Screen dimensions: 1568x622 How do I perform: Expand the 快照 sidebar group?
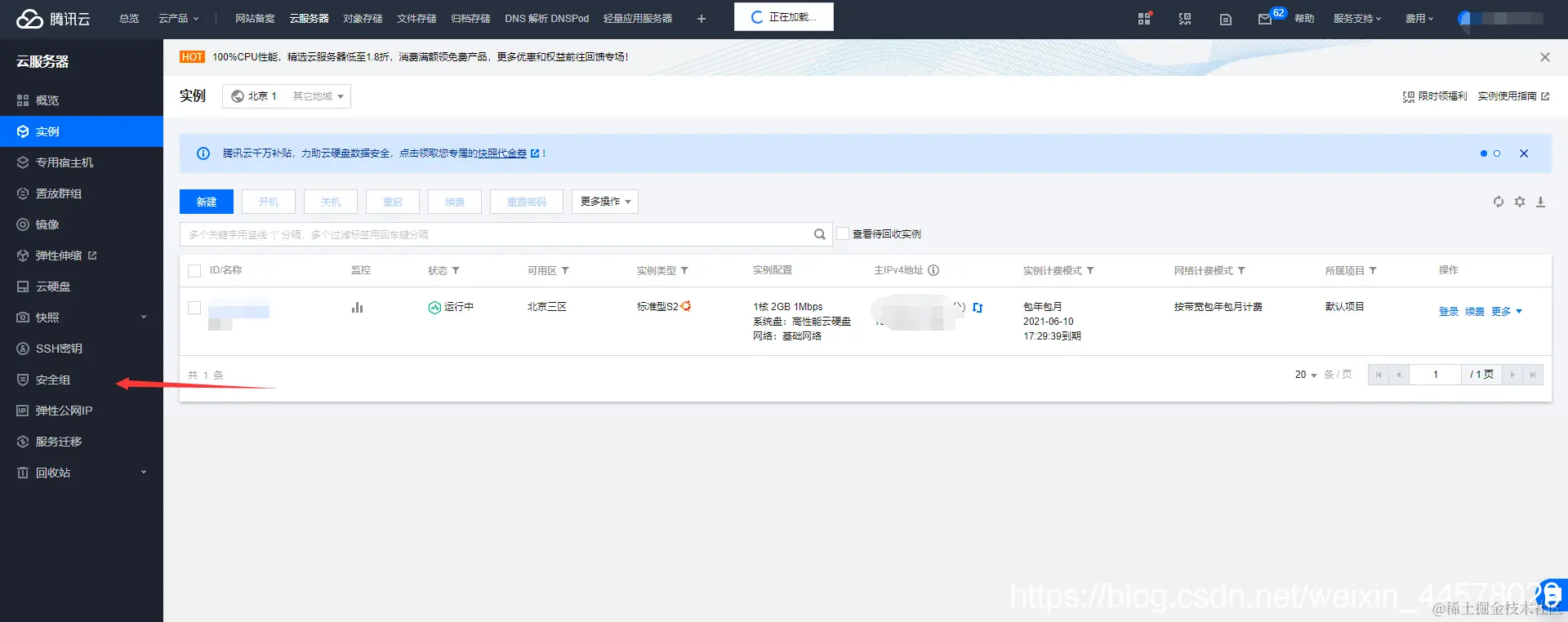pyautogui.click(x=82, y=318)
